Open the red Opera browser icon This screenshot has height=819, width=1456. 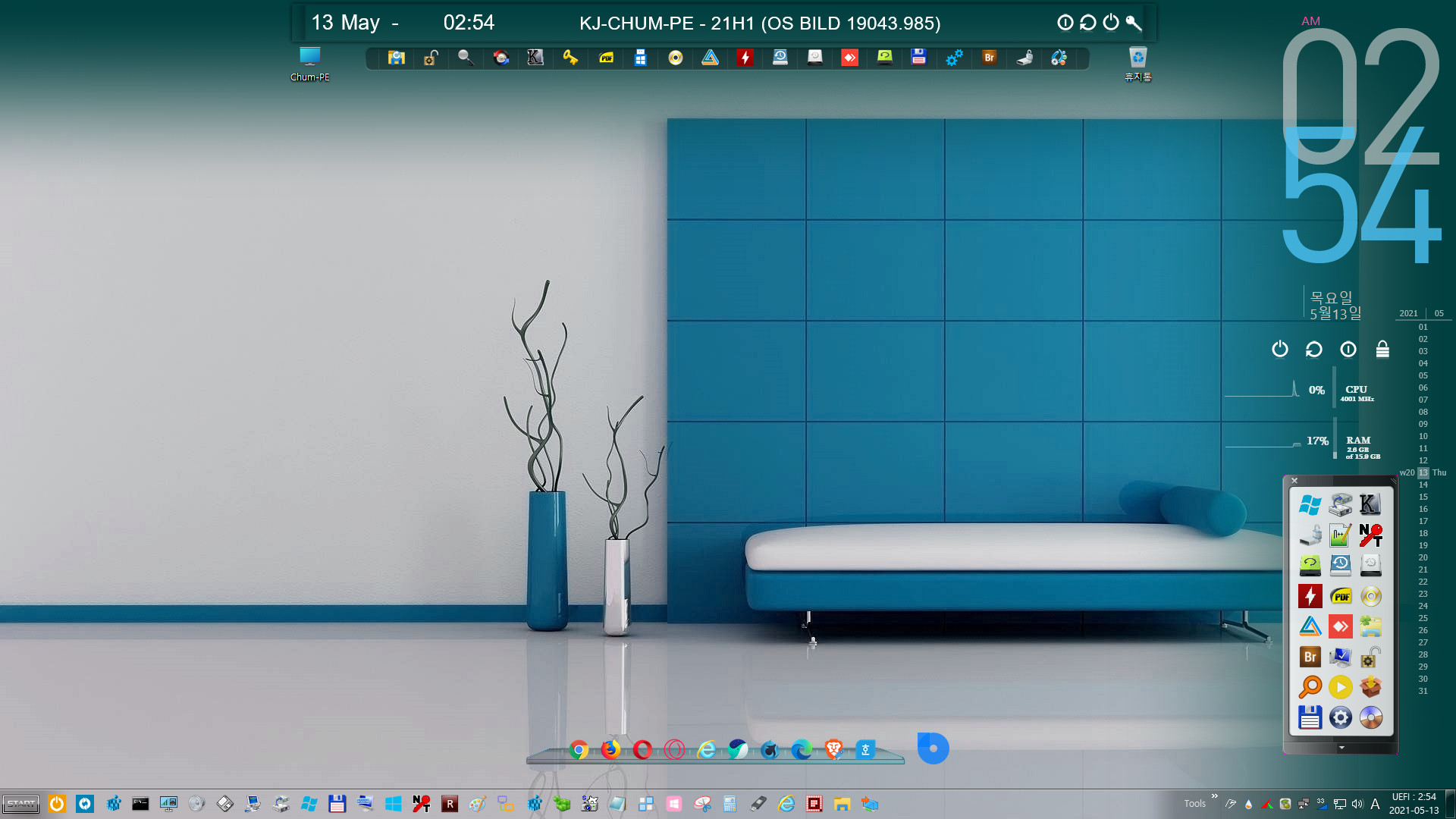coord(642,750)
